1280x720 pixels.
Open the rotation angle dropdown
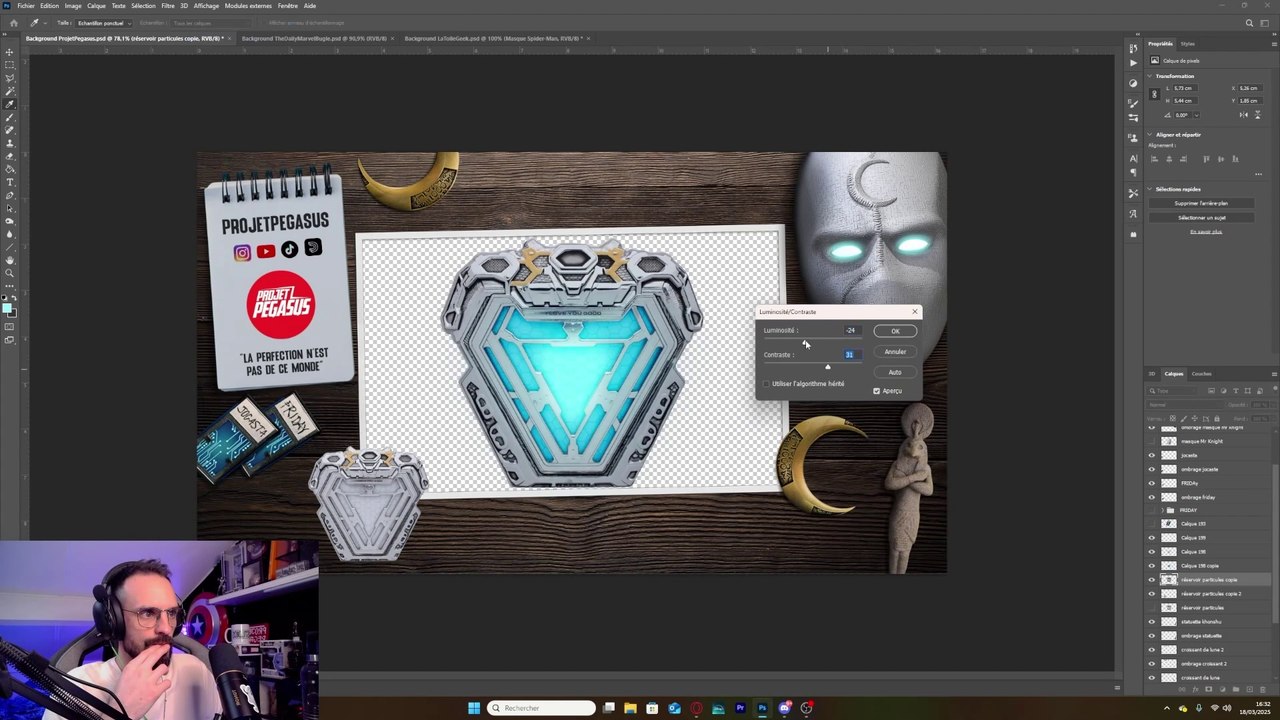(x=1197, y=115)
